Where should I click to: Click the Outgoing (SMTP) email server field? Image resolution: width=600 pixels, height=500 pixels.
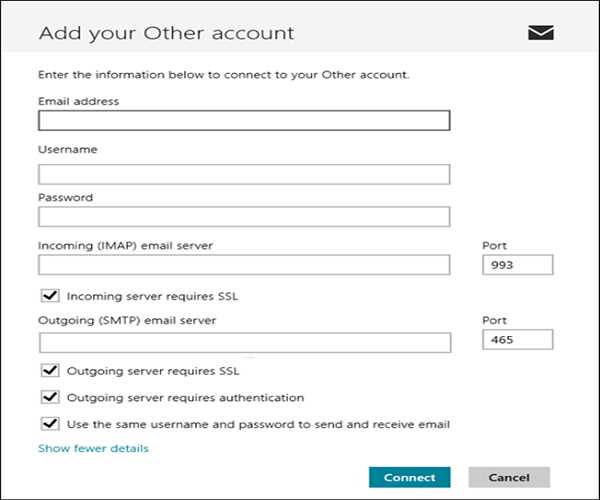point(244,342)
